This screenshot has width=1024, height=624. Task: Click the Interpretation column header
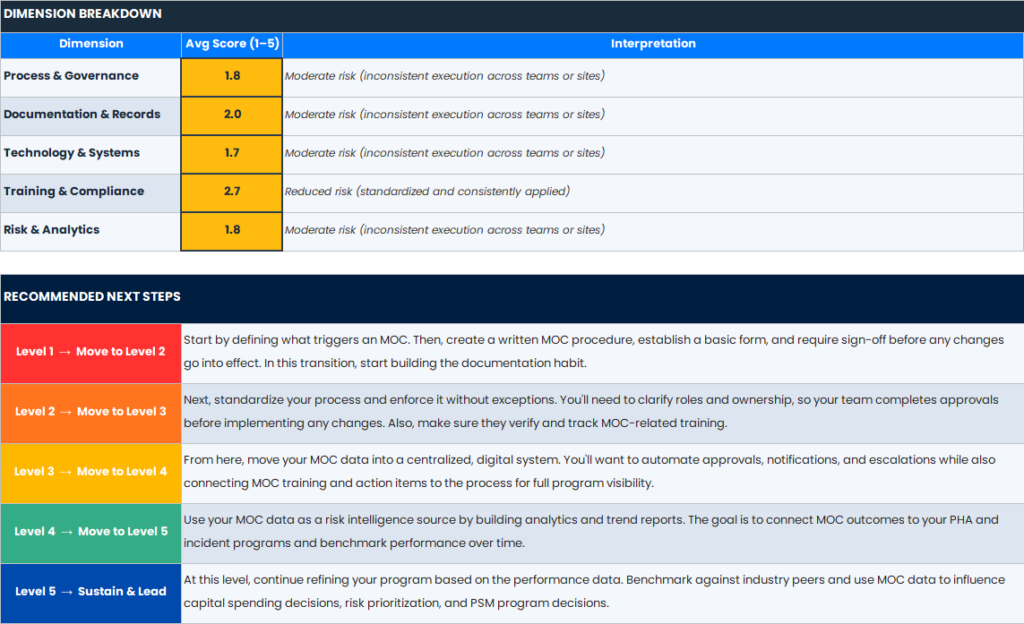click(653, 44)
